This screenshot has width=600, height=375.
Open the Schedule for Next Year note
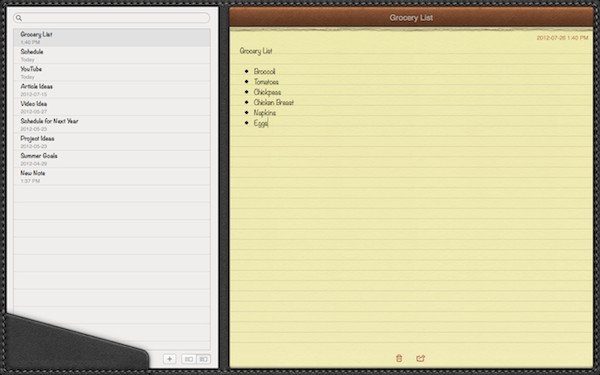[112, 124]
